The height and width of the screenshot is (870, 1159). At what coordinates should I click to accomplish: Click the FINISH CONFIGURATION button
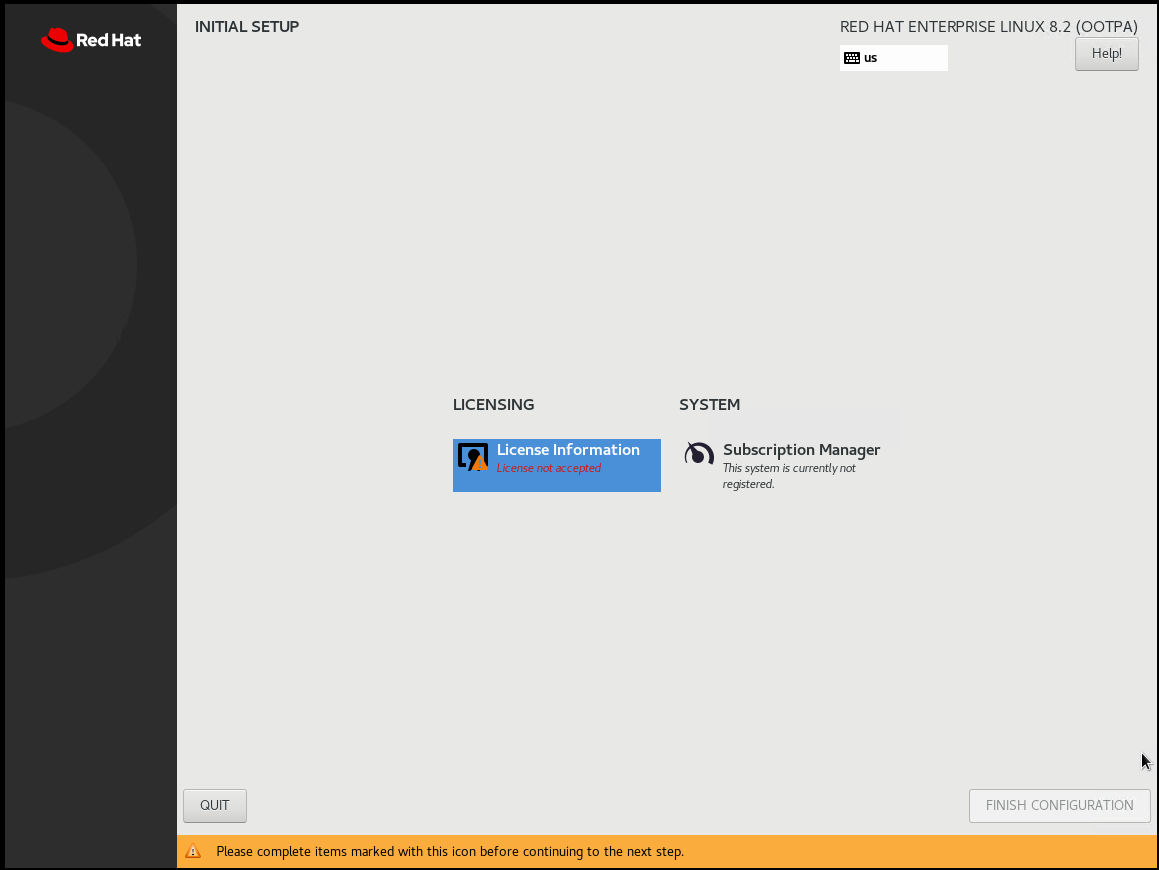click(x=1059, y=805)
